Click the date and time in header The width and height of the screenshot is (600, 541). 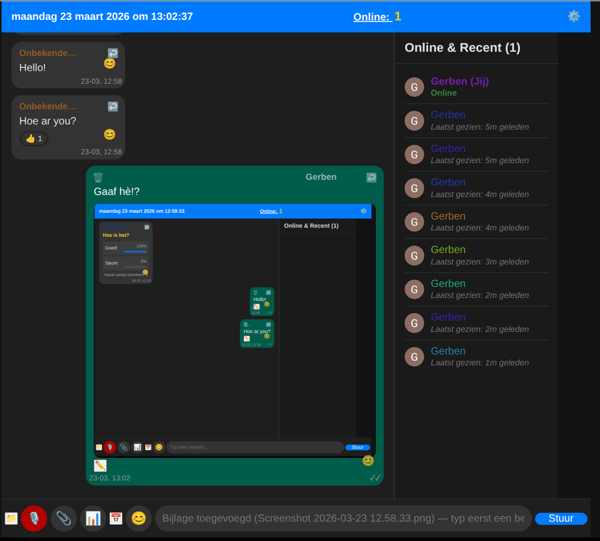point(102,16)
